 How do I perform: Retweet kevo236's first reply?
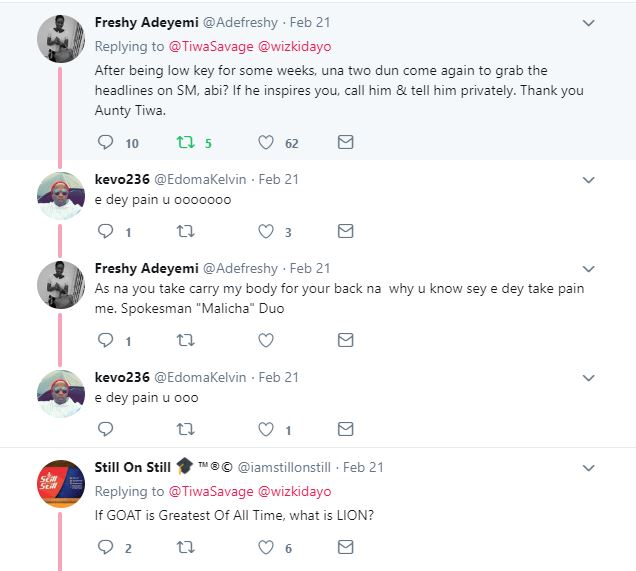(185, 231)
